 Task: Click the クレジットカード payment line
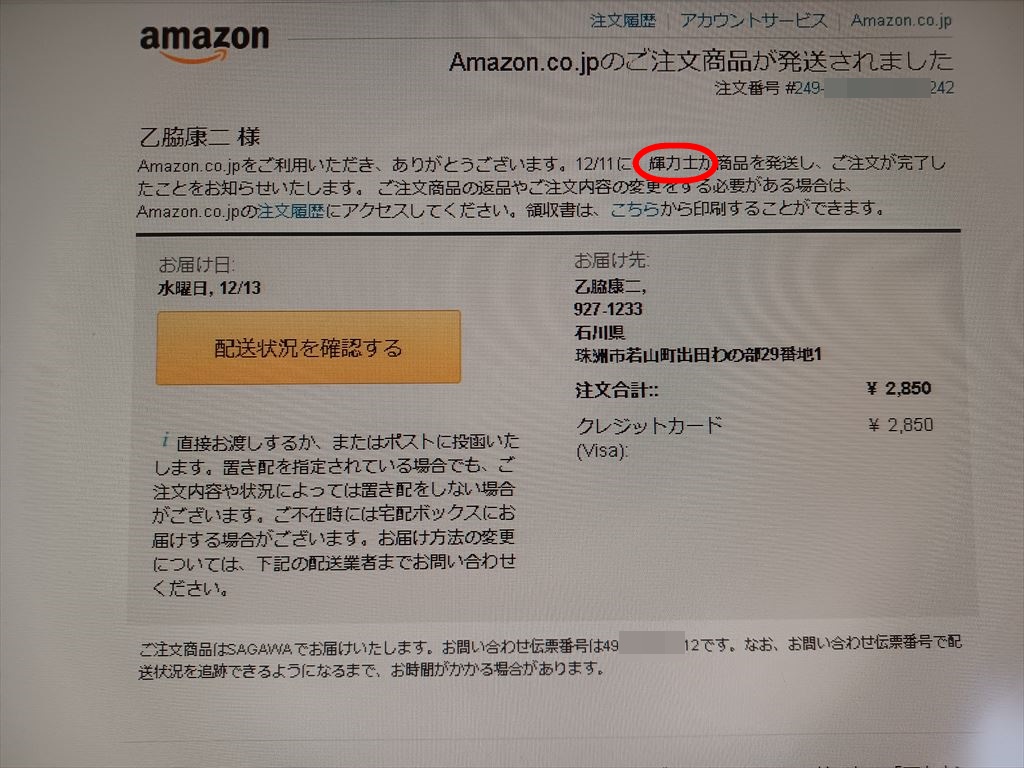pos(649,426)
